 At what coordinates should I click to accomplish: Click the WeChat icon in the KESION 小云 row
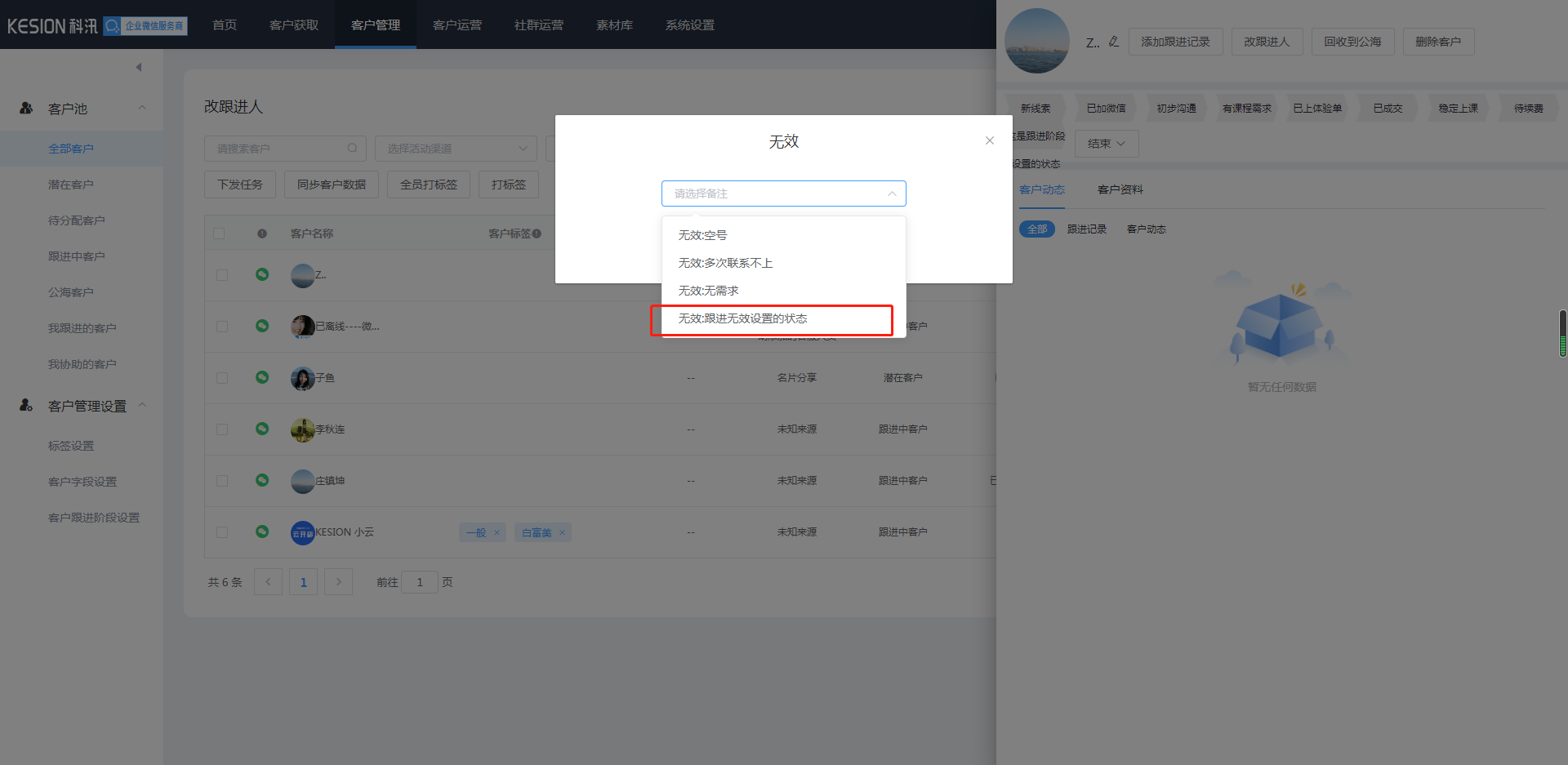click(x=262, y=531)
